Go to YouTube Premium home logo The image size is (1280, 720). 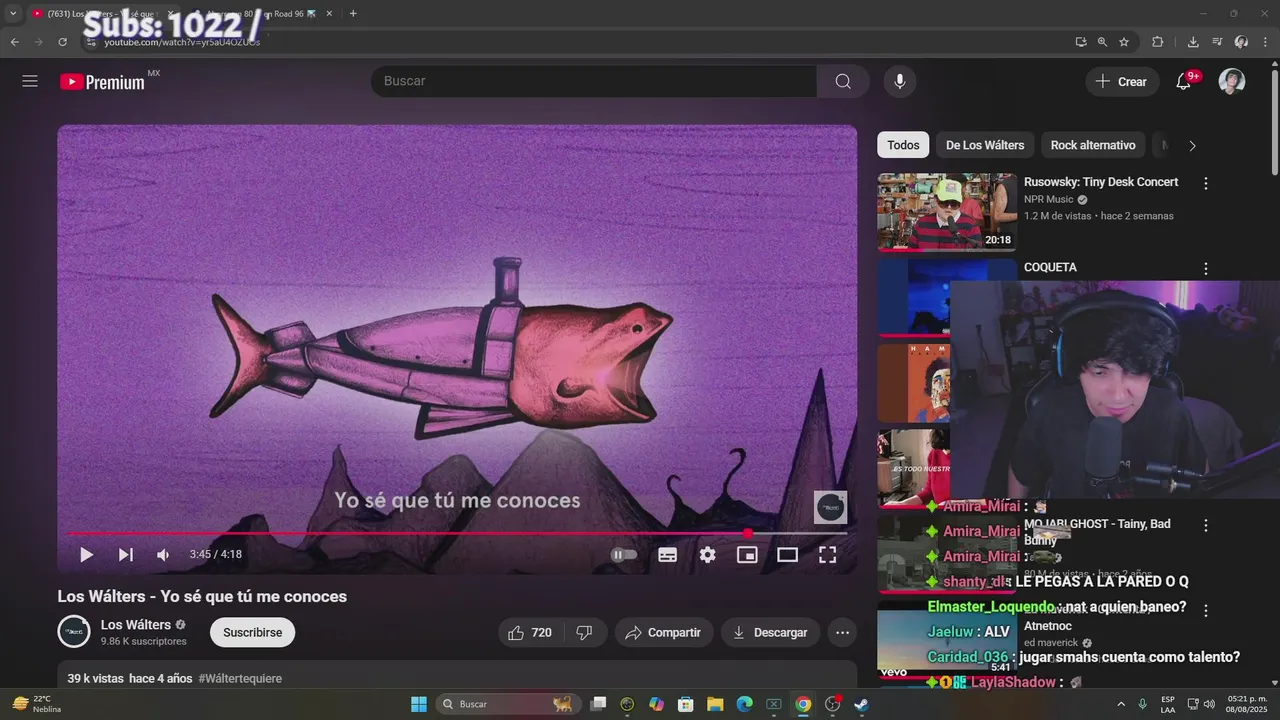[102, 82]
